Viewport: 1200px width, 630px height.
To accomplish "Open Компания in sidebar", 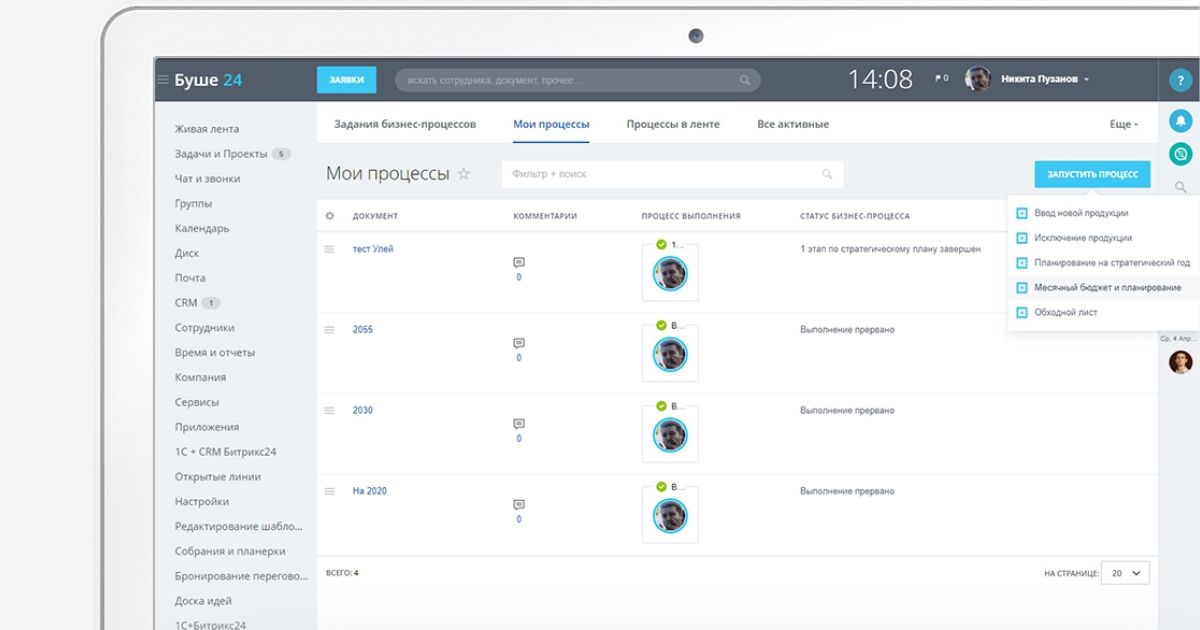I will tap(201, 377).
